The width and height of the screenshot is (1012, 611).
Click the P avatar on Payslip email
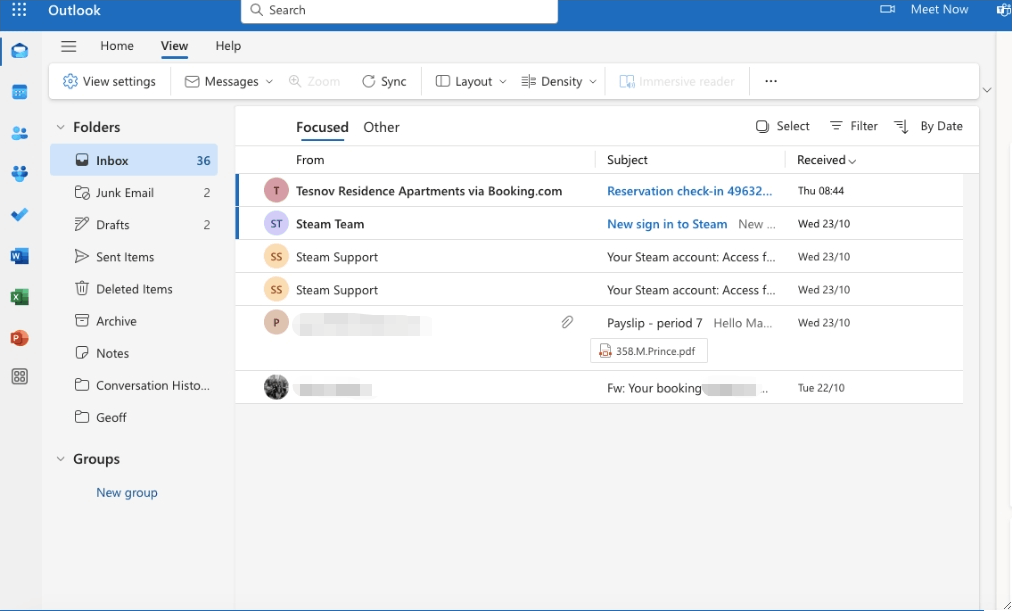[x=276, y=322]
